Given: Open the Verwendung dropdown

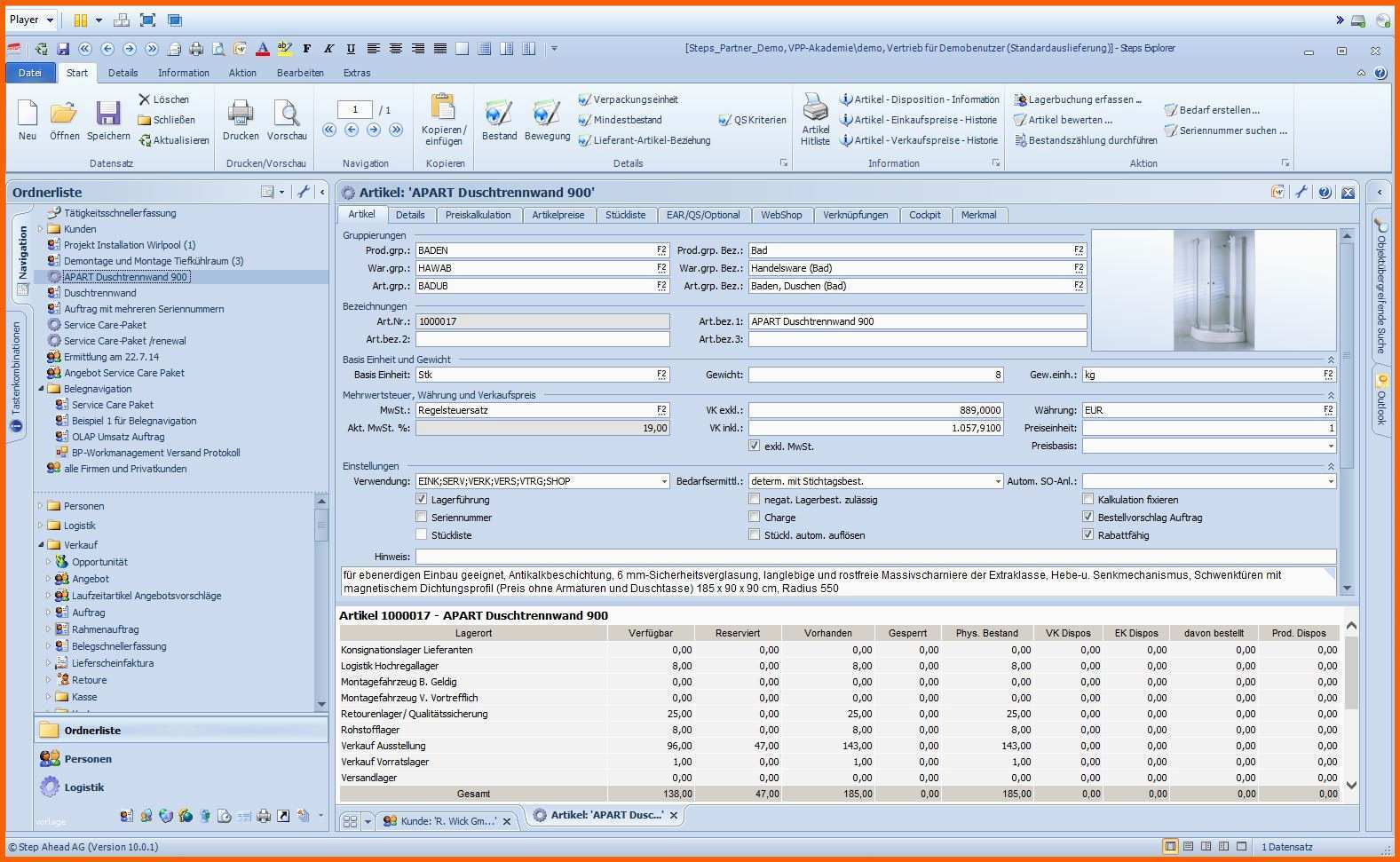Looking at the screenshot, I should point(664,482).
